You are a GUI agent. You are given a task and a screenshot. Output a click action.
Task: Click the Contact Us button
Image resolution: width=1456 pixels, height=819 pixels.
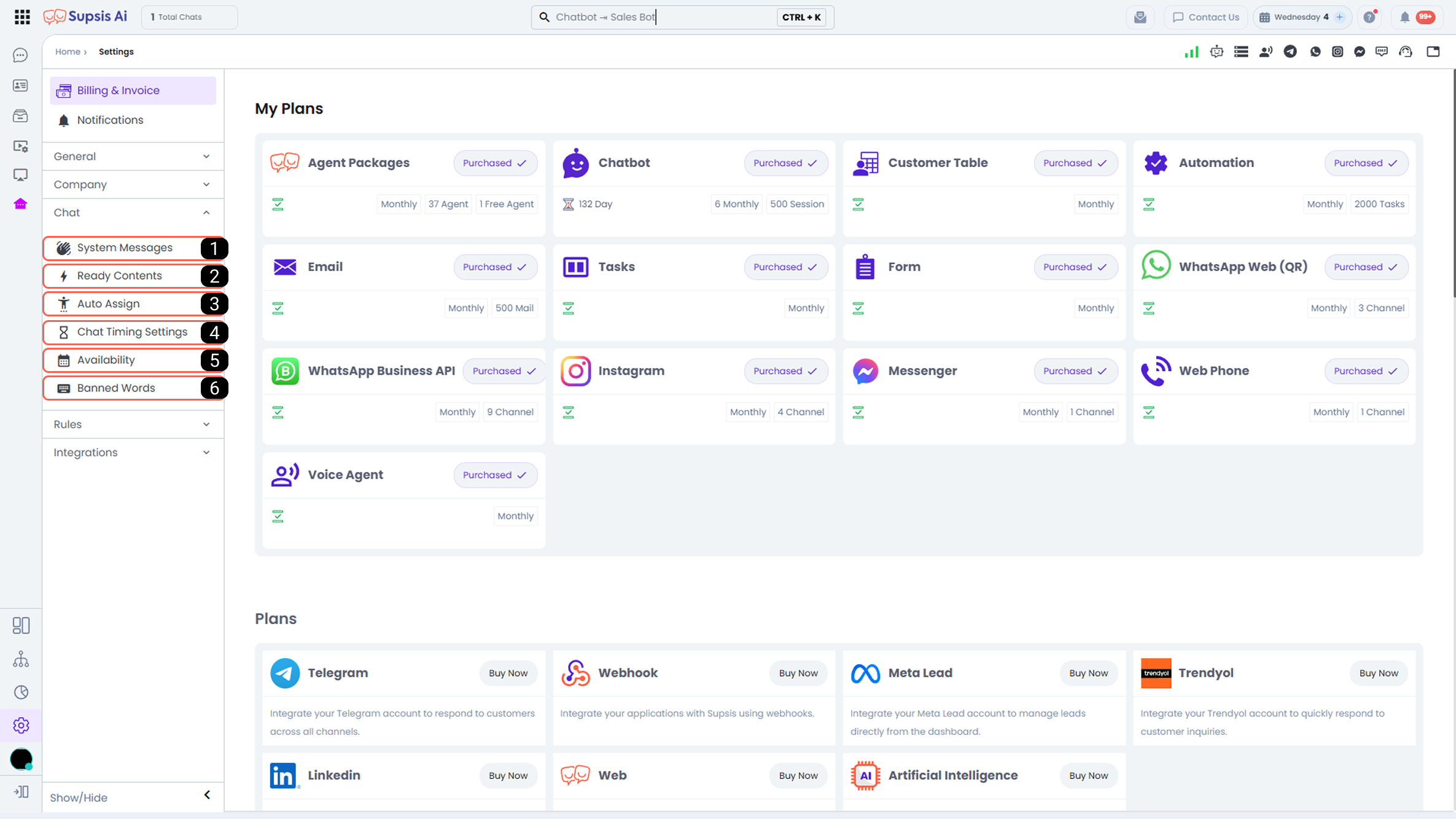tap(1205, 17)
